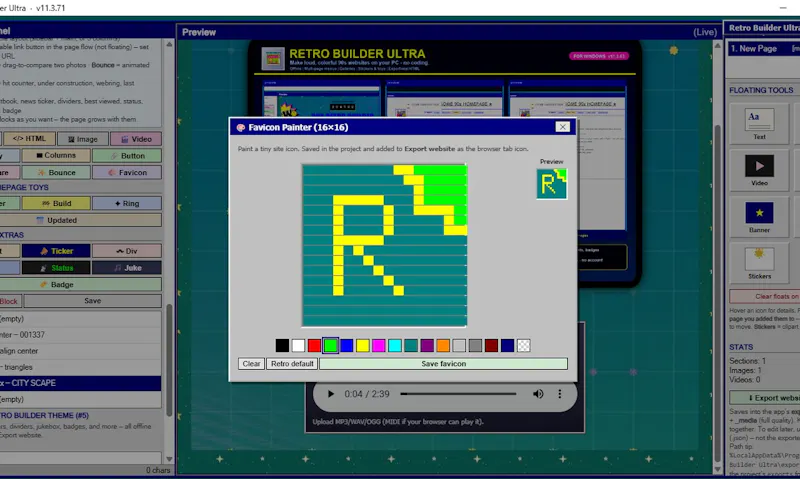The height and width of the screenshot is (479, 800).
Task: Add a Button block
Action: [x=127, y=156]
